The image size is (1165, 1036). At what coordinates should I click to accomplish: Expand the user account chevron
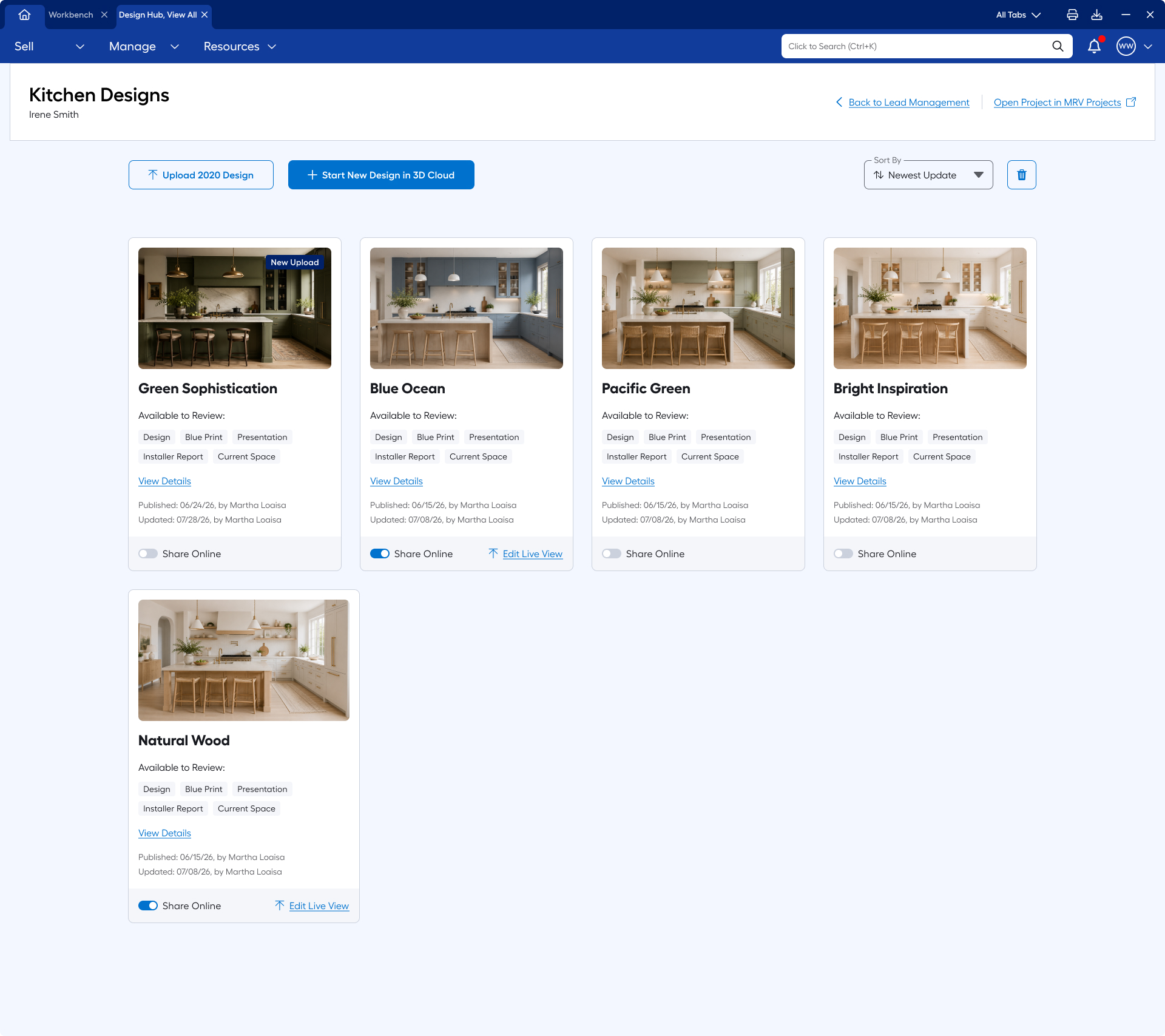coord(1148,46)
